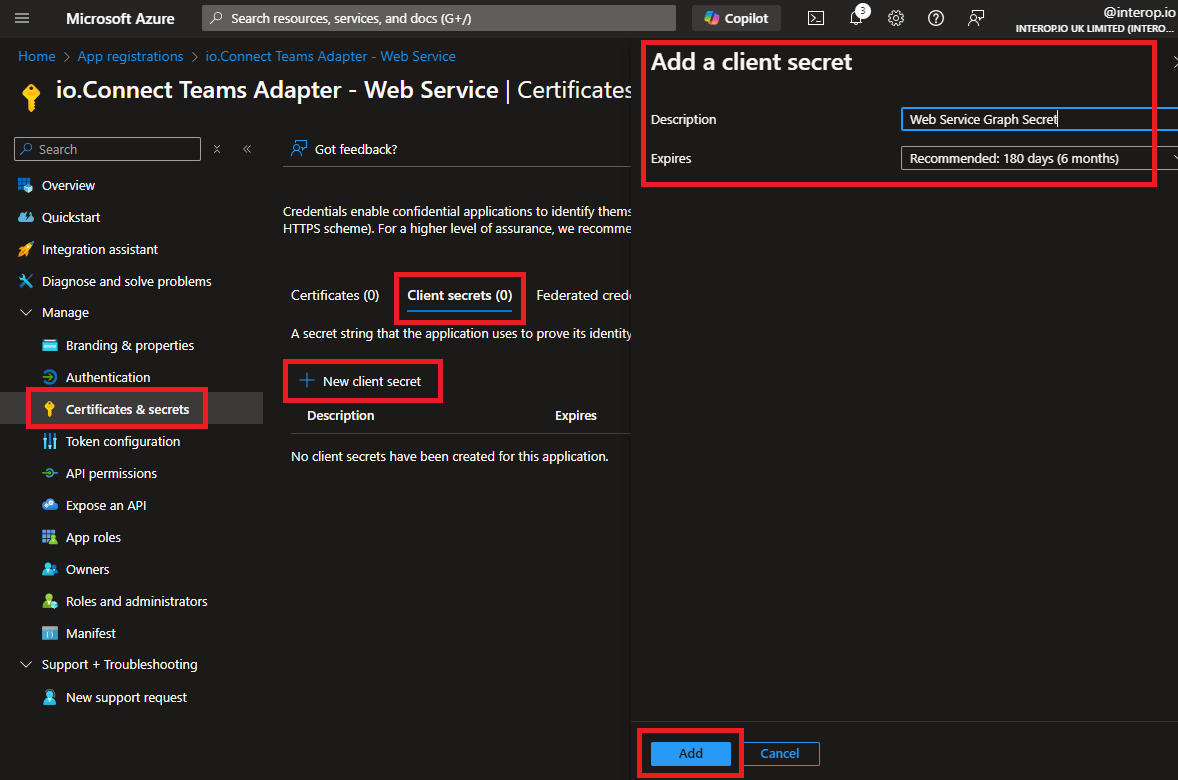Open the notifications bell icon

click(x=856, y=18)
